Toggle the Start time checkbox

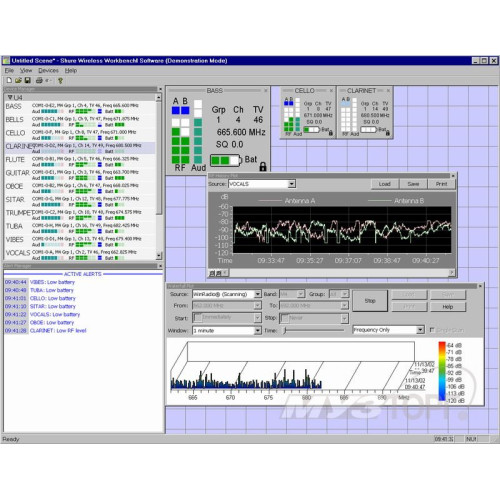(x=197, y=318)
